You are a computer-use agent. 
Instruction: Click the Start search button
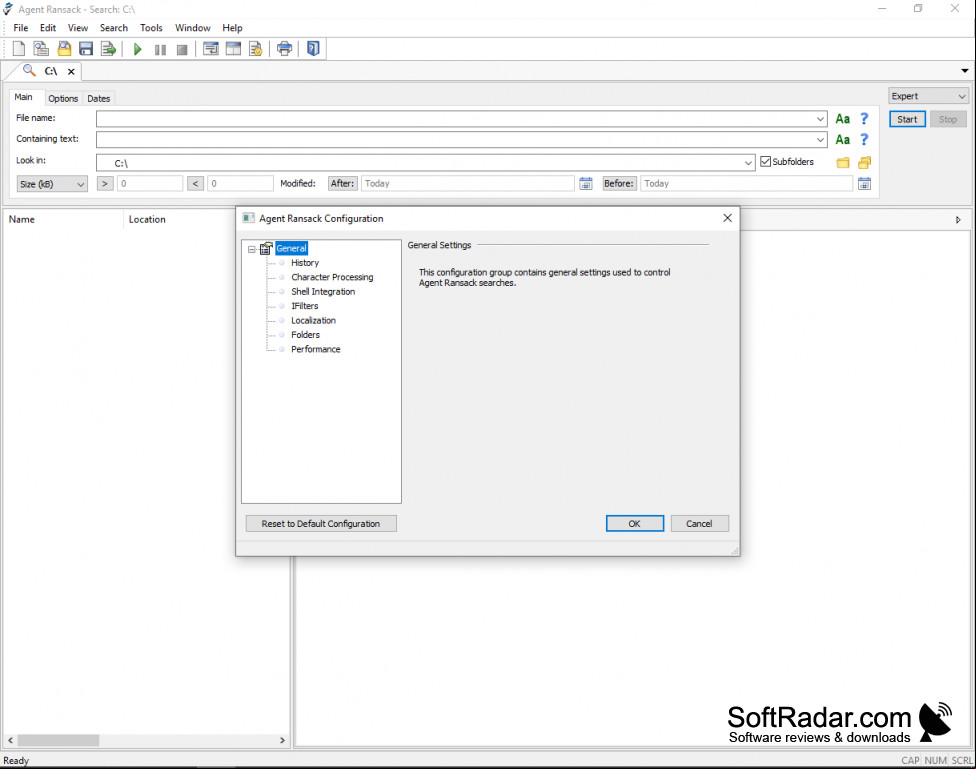point(907,120)
